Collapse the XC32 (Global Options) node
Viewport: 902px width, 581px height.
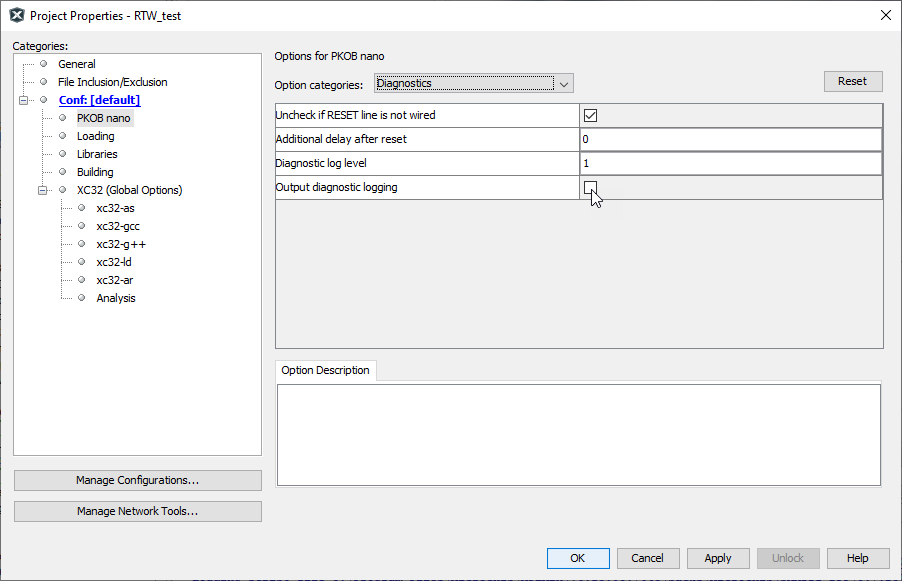click(x=43, y=190)
